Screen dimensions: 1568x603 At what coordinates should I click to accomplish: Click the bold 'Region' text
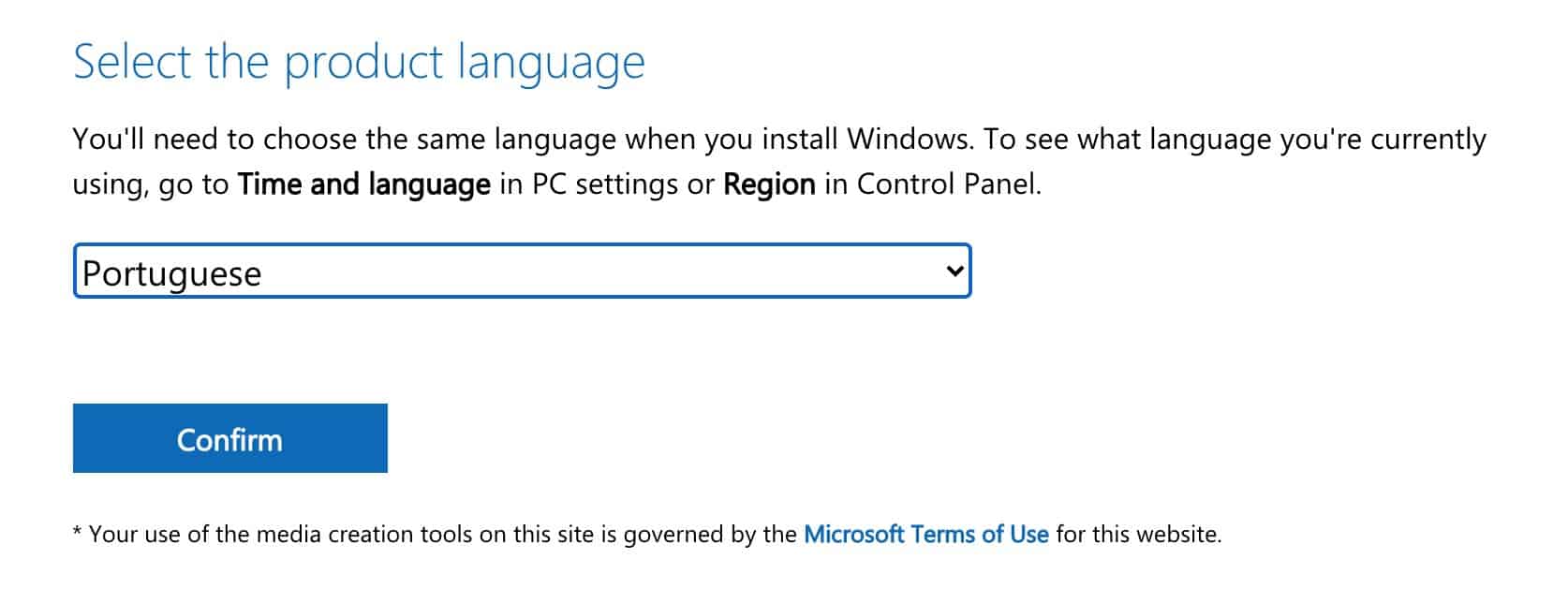[x=769, y=184]
